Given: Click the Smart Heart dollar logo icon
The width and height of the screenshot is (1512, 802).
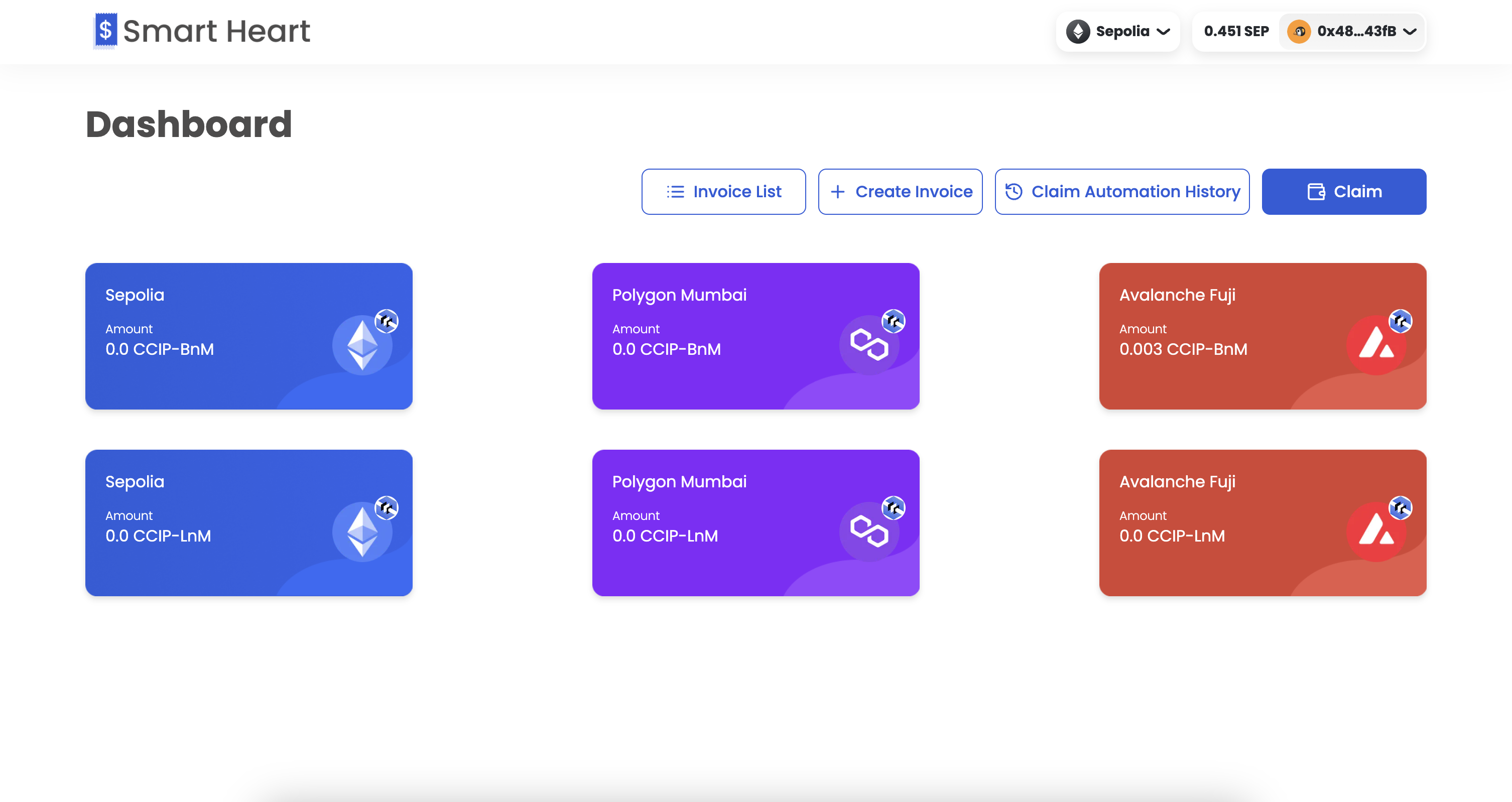Looking at the screenshot, I should (x=105, y=31).
